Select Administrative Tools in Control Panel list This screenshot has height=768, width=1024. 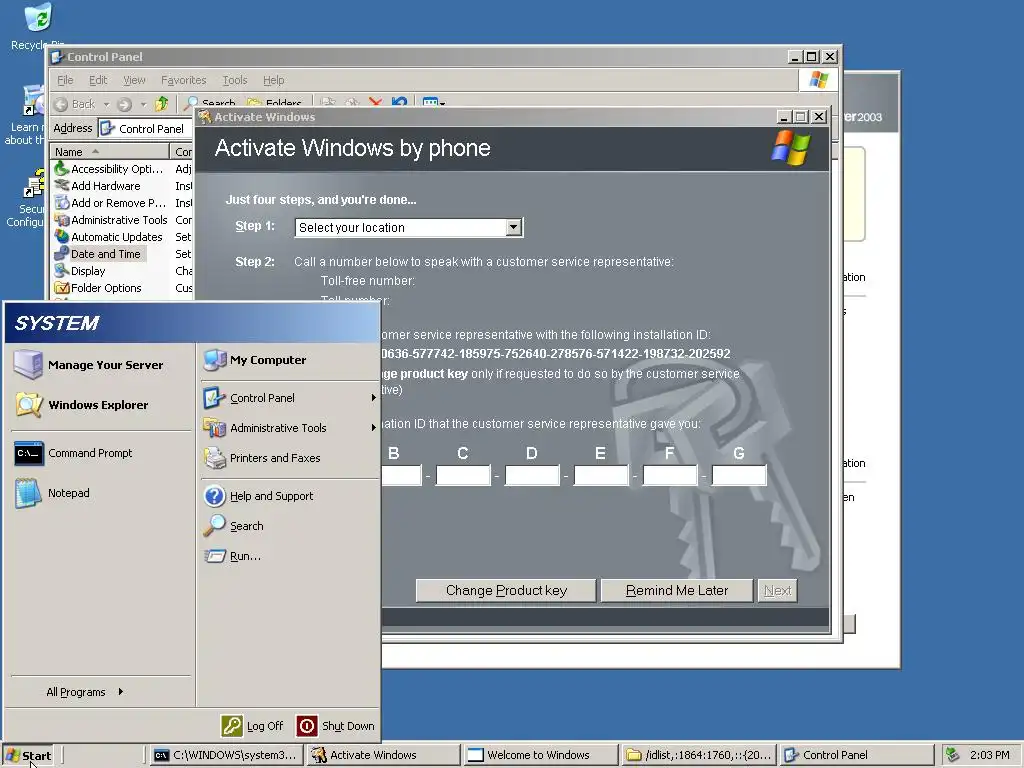pyautogui.click(x=111, y=220)
